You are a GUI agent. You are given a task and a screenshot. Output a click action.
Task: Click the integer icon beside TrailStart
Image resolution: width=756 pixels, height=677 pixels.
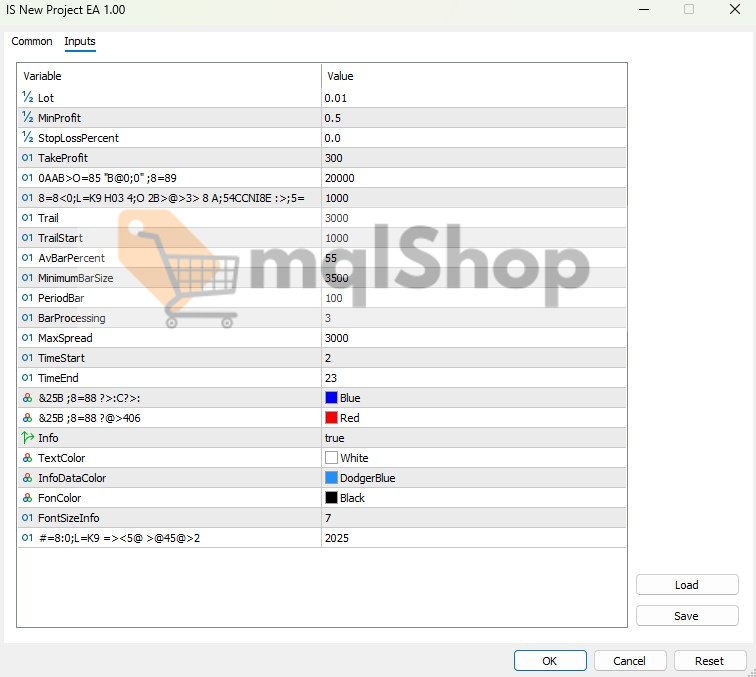27,238
